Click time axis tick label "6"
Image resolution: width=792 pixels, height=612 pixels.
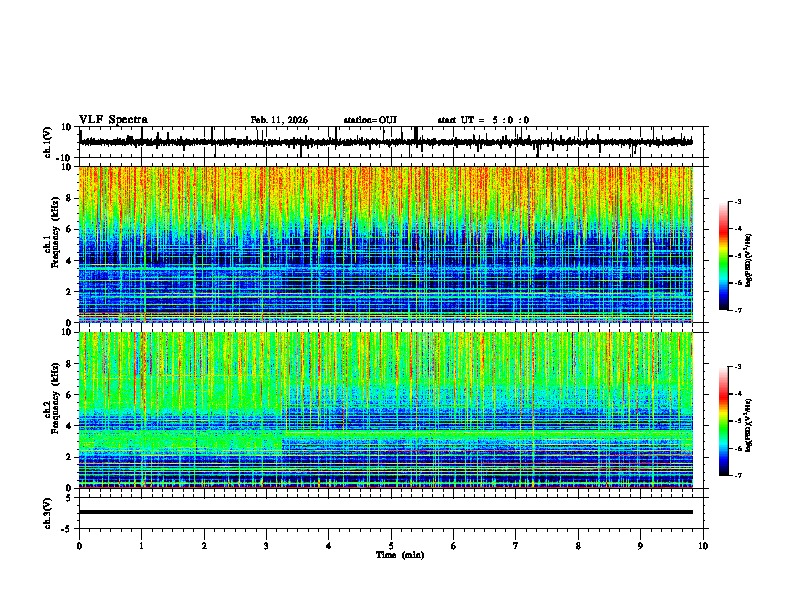click(454, 546)
